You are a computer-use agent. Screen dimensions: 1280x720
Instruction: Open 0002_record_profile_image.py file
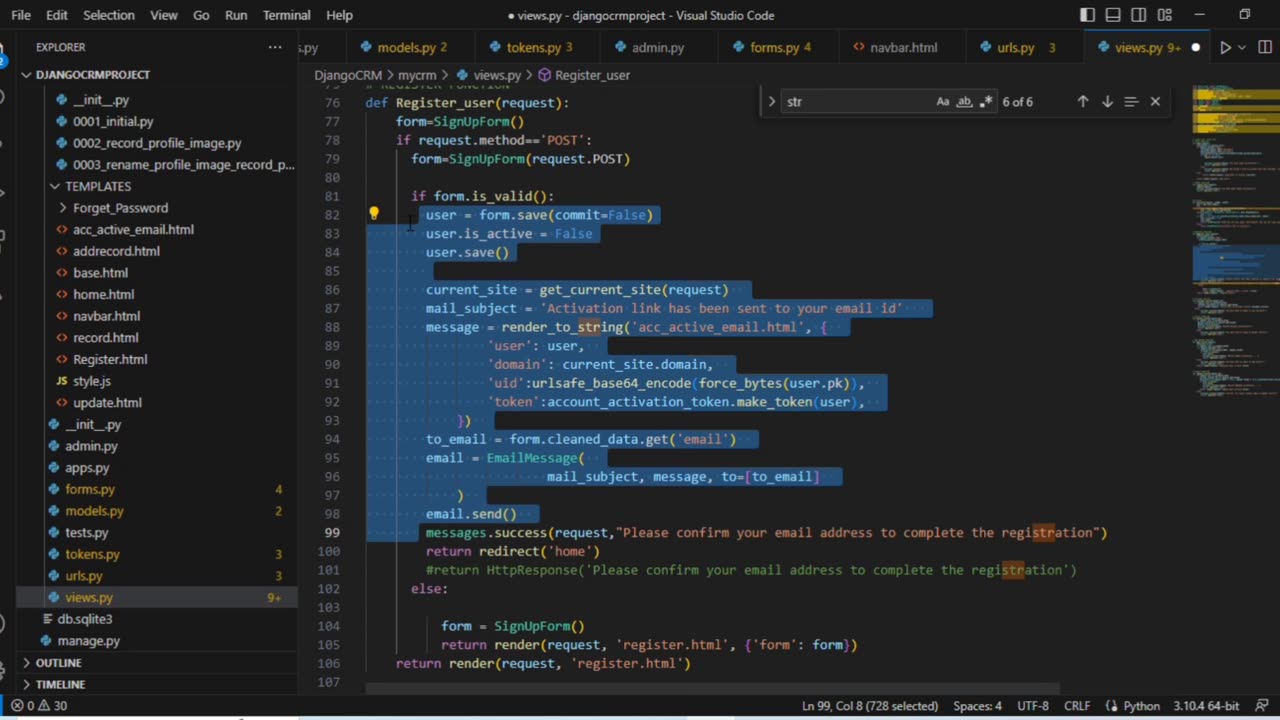point(157,143)
